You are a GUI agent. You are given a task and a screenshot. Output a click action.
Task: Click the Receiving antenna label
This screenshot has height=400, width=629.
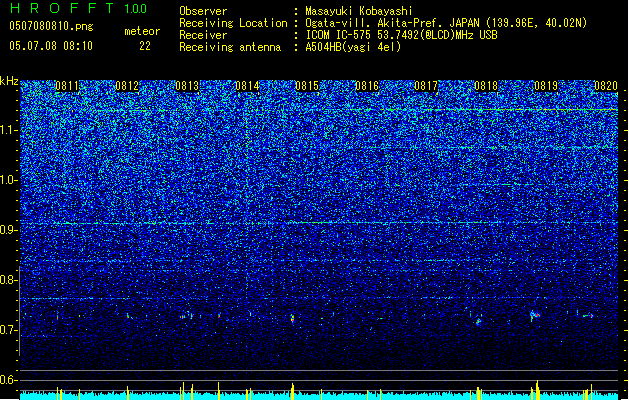(230, 47)
